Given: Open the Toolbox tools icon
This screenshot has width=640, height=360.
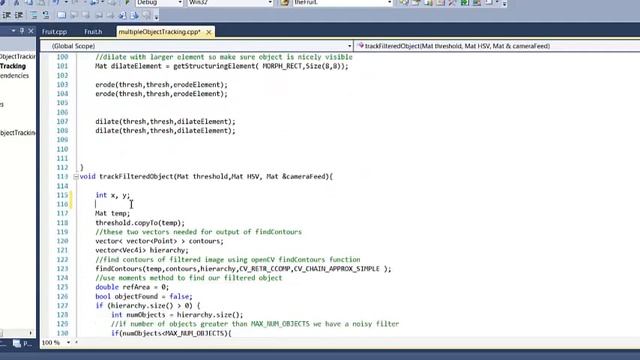Looking at the screenshot, I should (452, 3).
